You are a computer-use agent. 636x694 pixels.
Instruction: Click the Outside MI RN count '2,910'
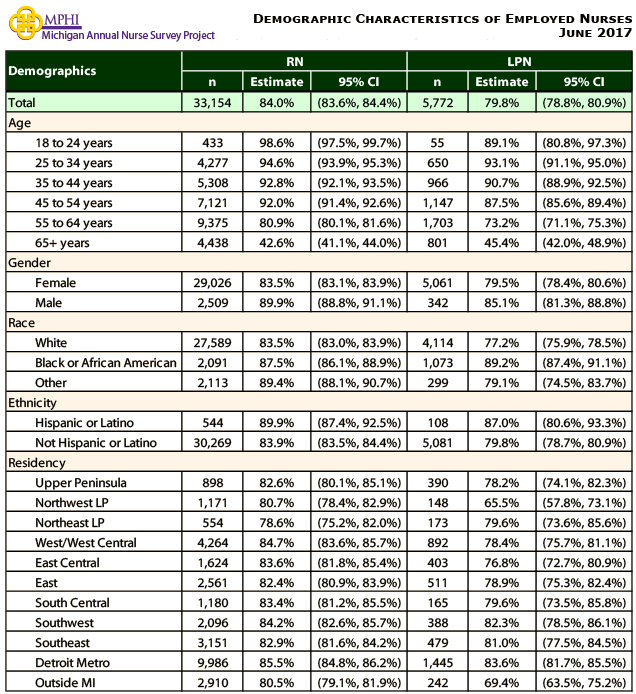[212, 683]
